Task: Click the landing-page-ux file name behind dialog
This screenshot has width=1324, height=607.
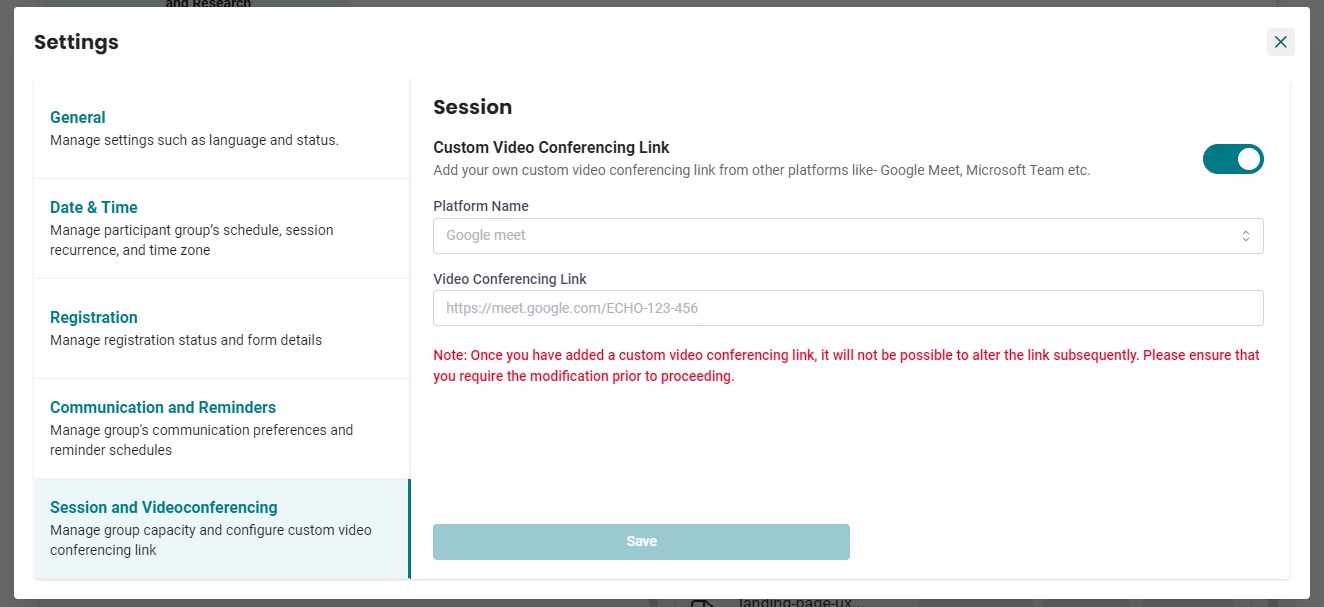Action: click(799, 602)
